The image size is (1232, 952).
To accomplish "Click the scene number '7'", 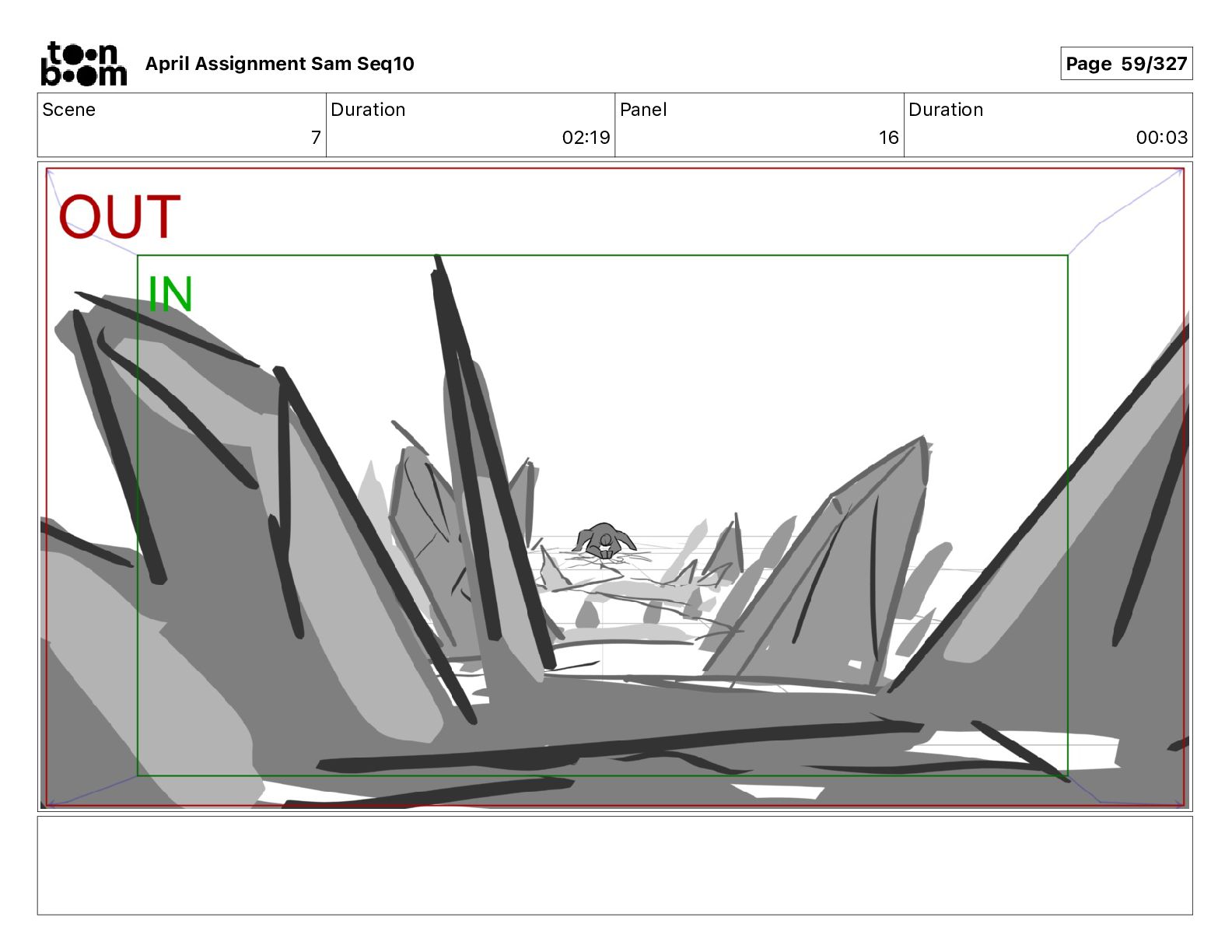I will click(x=316, y=138).
